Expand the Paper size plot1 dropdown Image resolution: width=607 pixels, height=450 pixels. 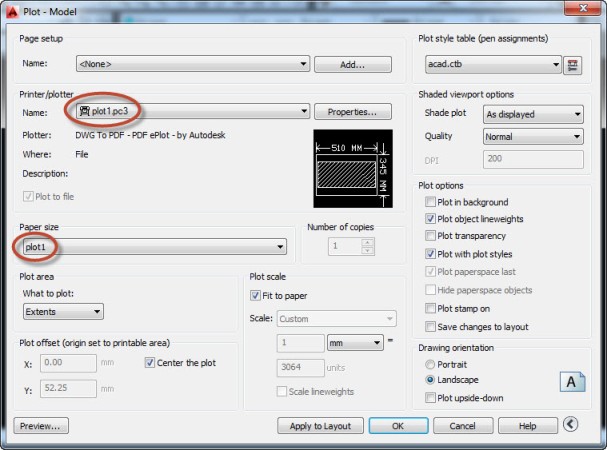[x=155, y=247]
